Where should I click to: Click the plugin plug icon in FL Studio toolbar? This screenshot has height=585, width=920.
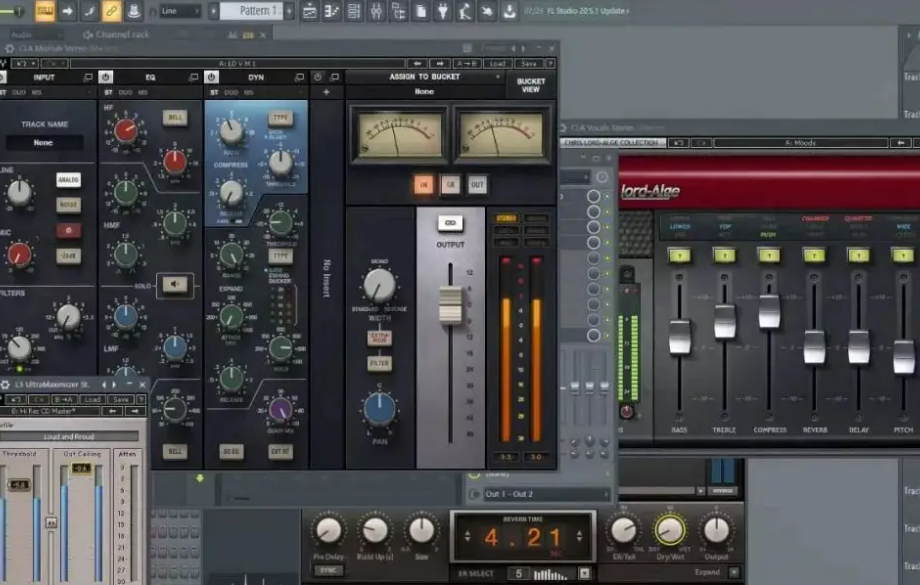[x=443, y=11]
